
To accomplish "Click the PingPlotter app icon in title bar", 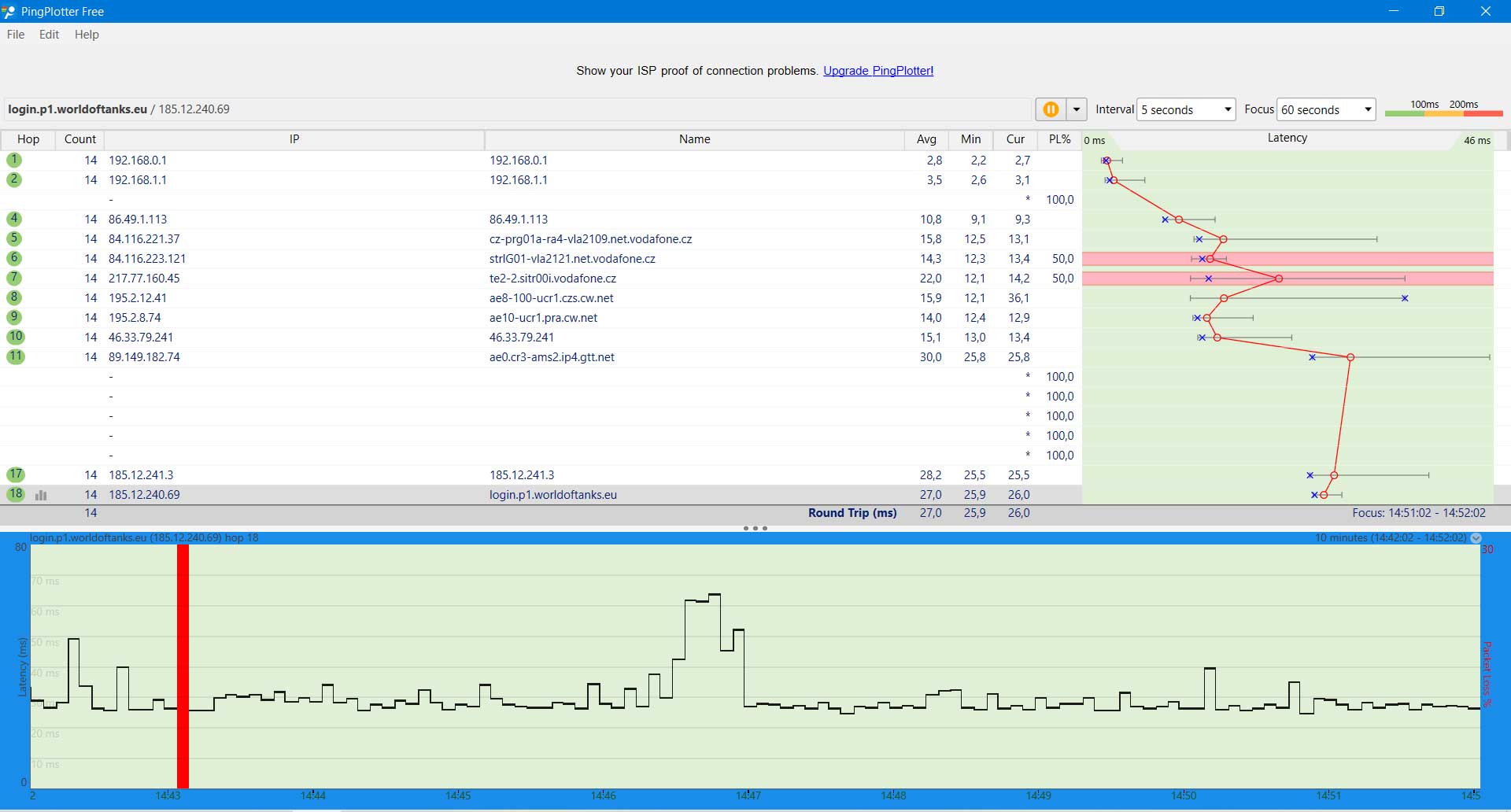I will pyautogui.click(x=9, y=12).
